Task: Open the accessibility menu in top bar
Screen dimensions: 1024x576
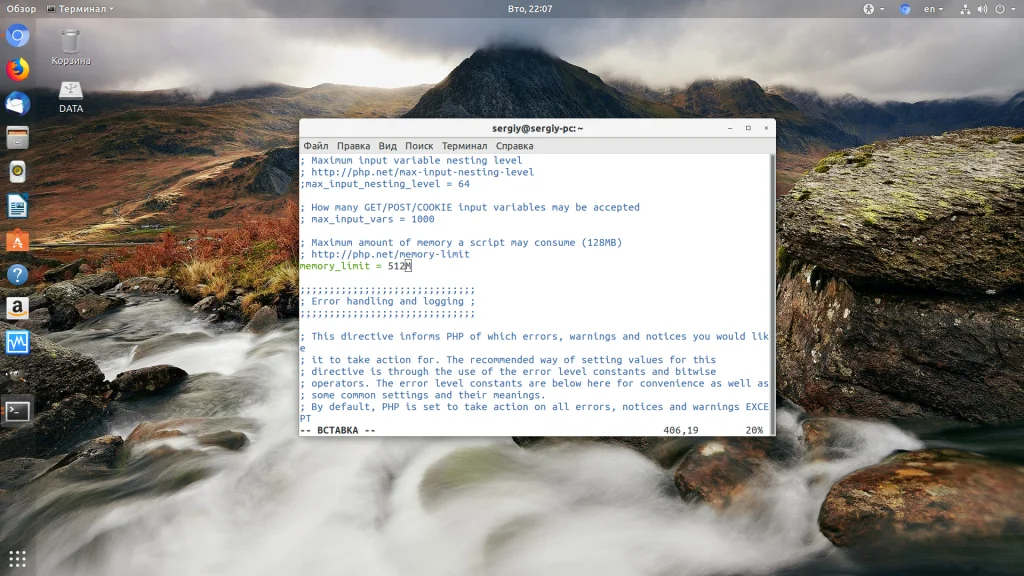Action: pos(873,9)
